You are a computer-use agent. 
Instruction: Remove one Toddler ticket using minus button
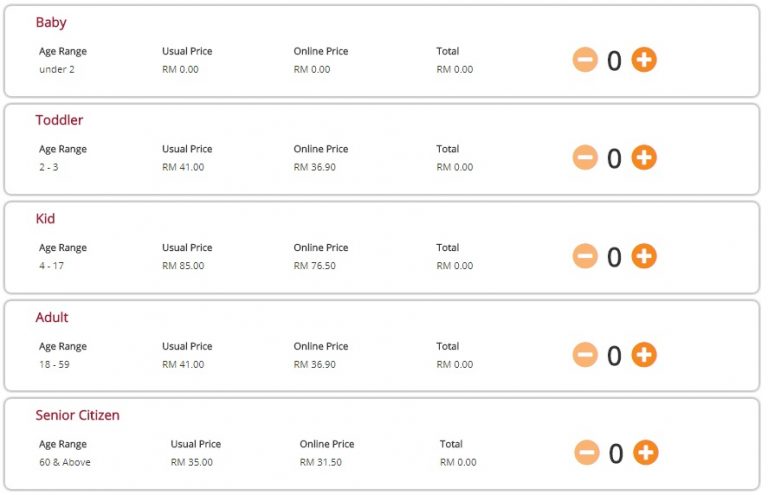tap(585, 158)
